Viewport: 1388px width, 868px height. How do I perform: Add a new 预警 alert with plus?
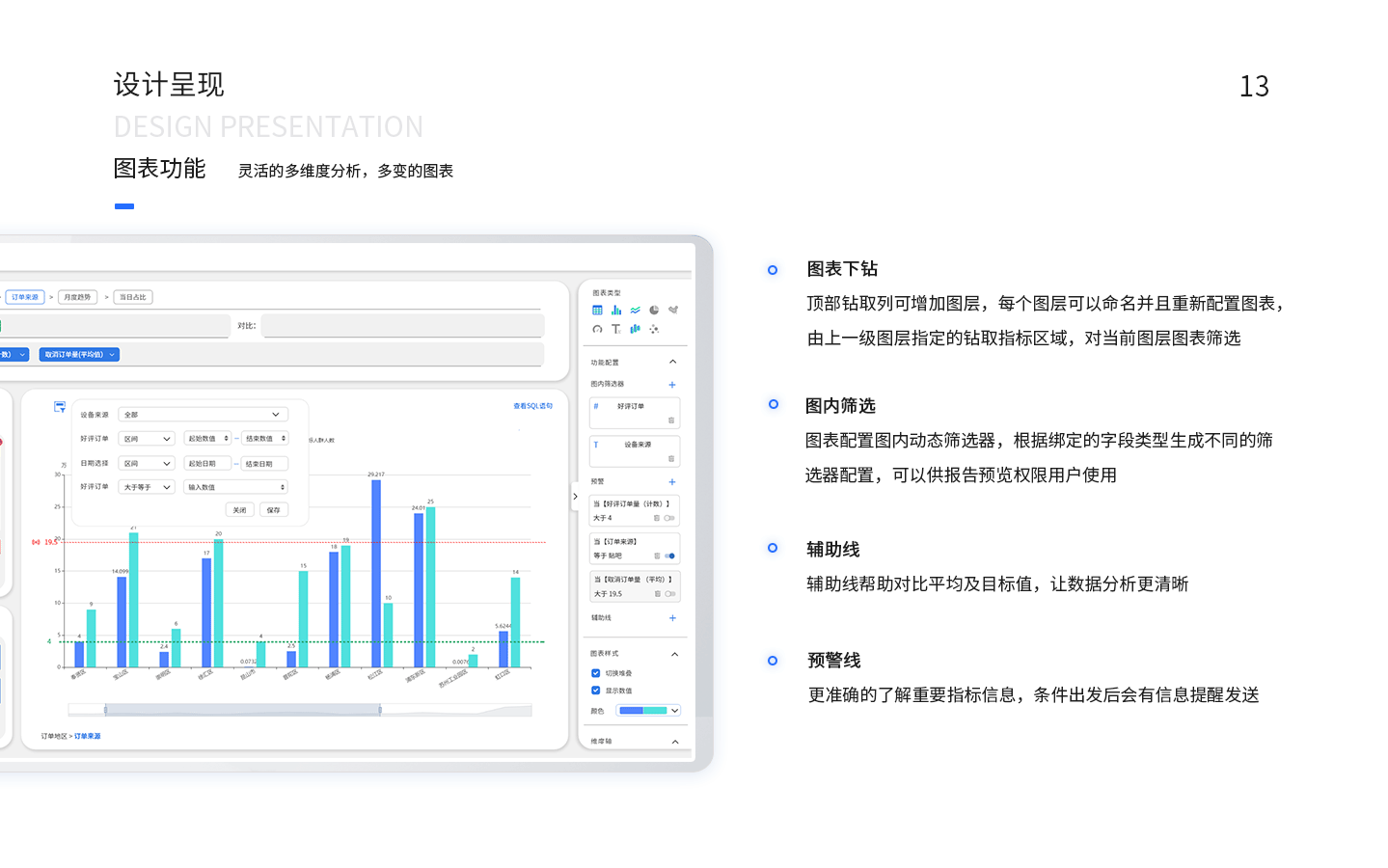(672, 482)
